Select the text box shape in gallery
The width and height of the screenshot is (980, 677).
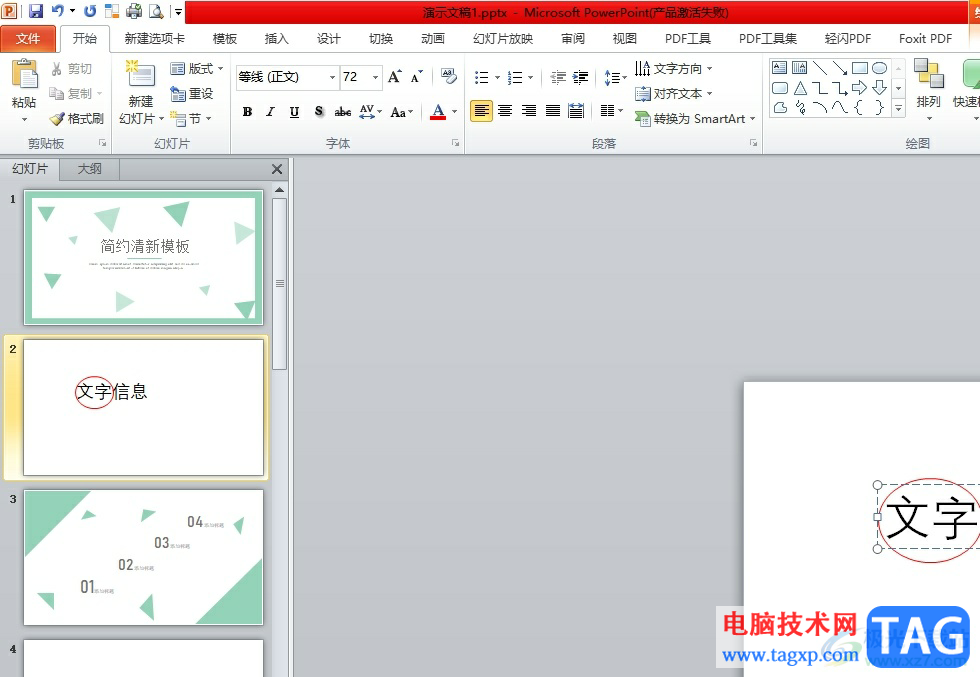[x=779, y=68]
